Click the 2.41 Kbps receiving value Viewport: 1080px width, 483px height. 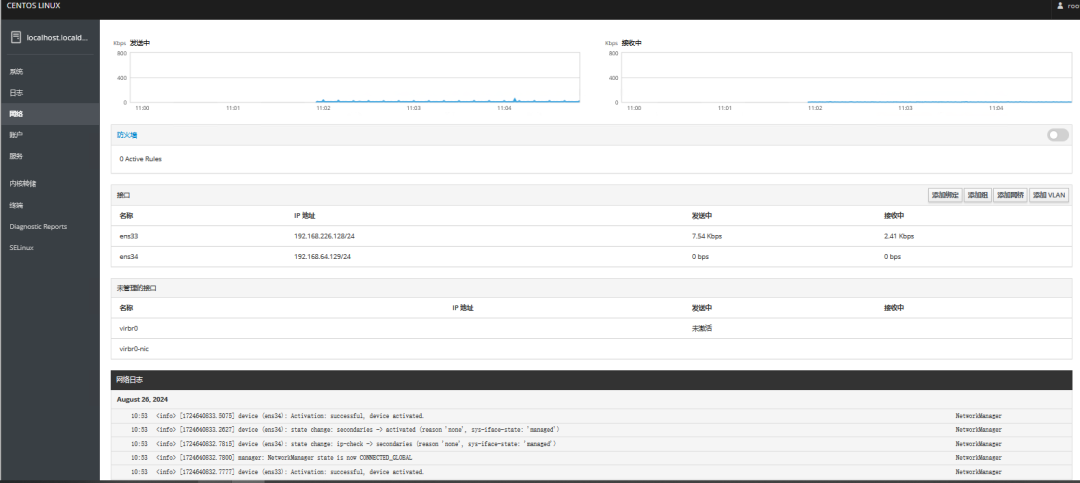point(899,236)
